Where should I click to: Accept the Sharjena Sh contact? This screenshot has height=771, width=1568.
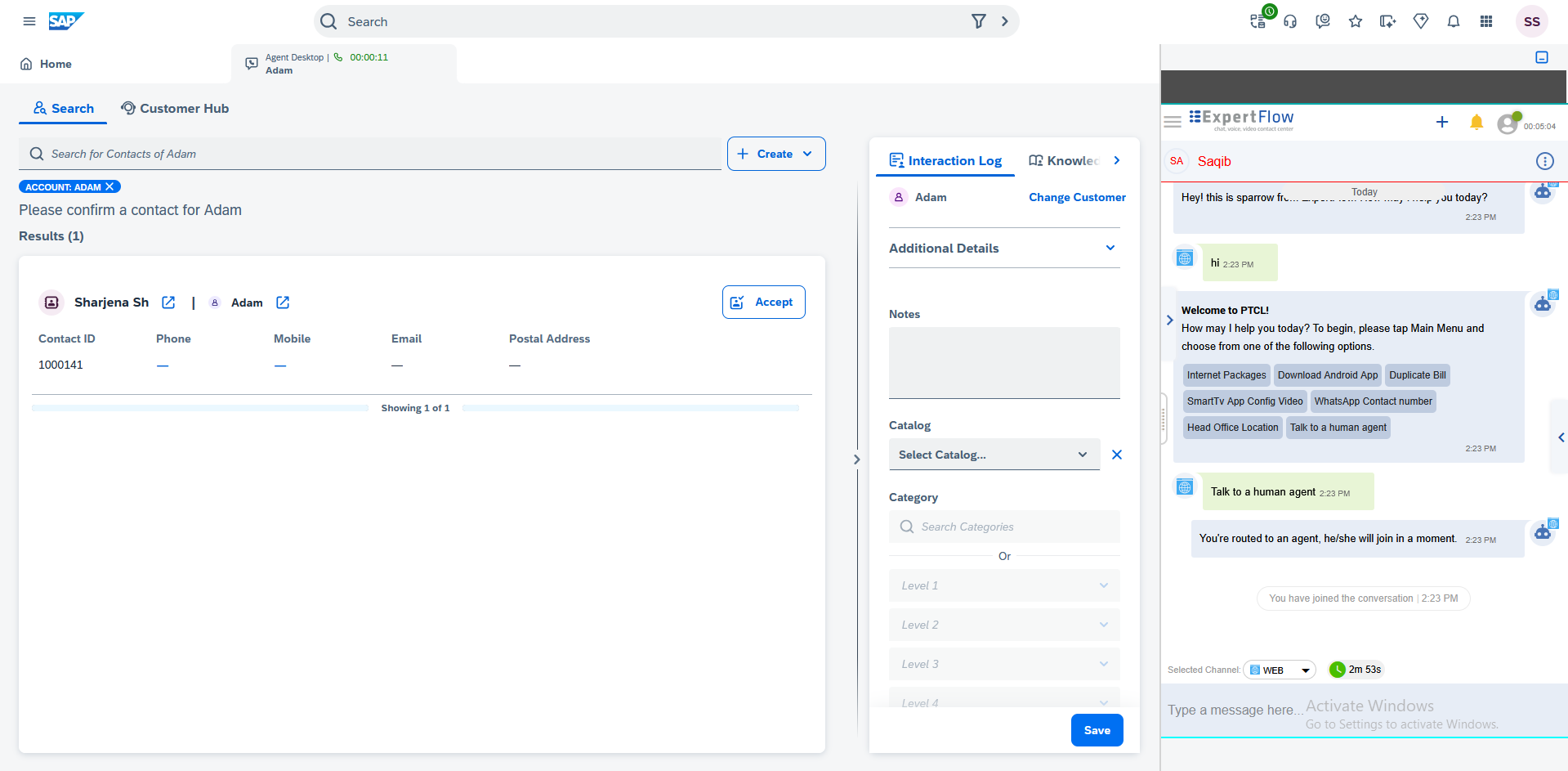click(x=763, y=302)
